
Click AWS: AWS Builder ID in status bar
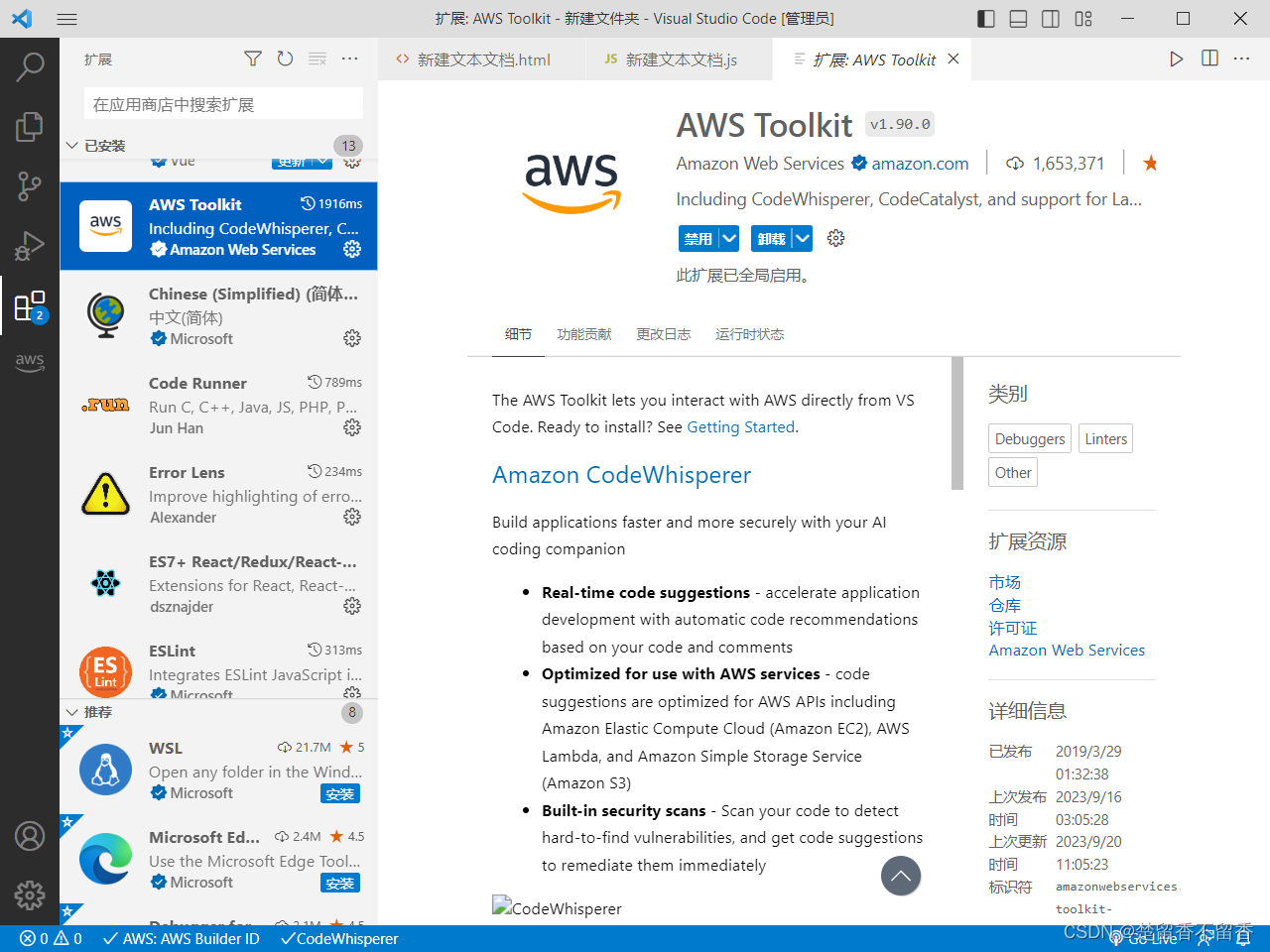tap(181, 938)
